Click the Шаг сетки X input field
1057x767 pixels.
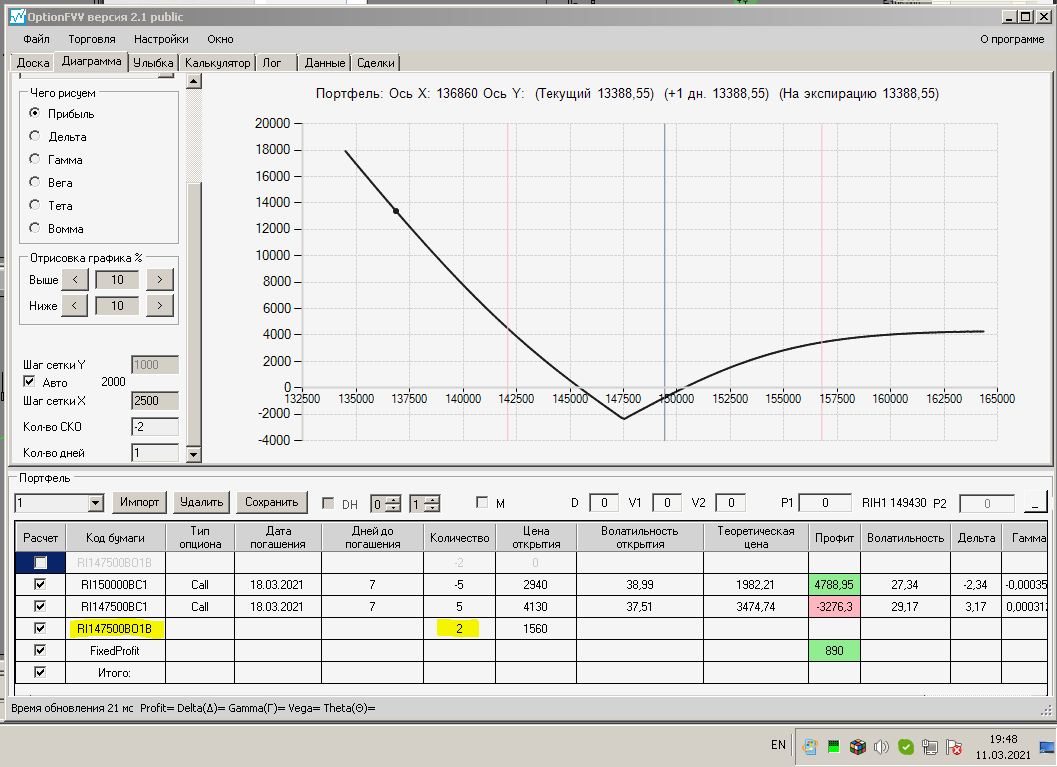pyautogui.click(x=154, y=401)
